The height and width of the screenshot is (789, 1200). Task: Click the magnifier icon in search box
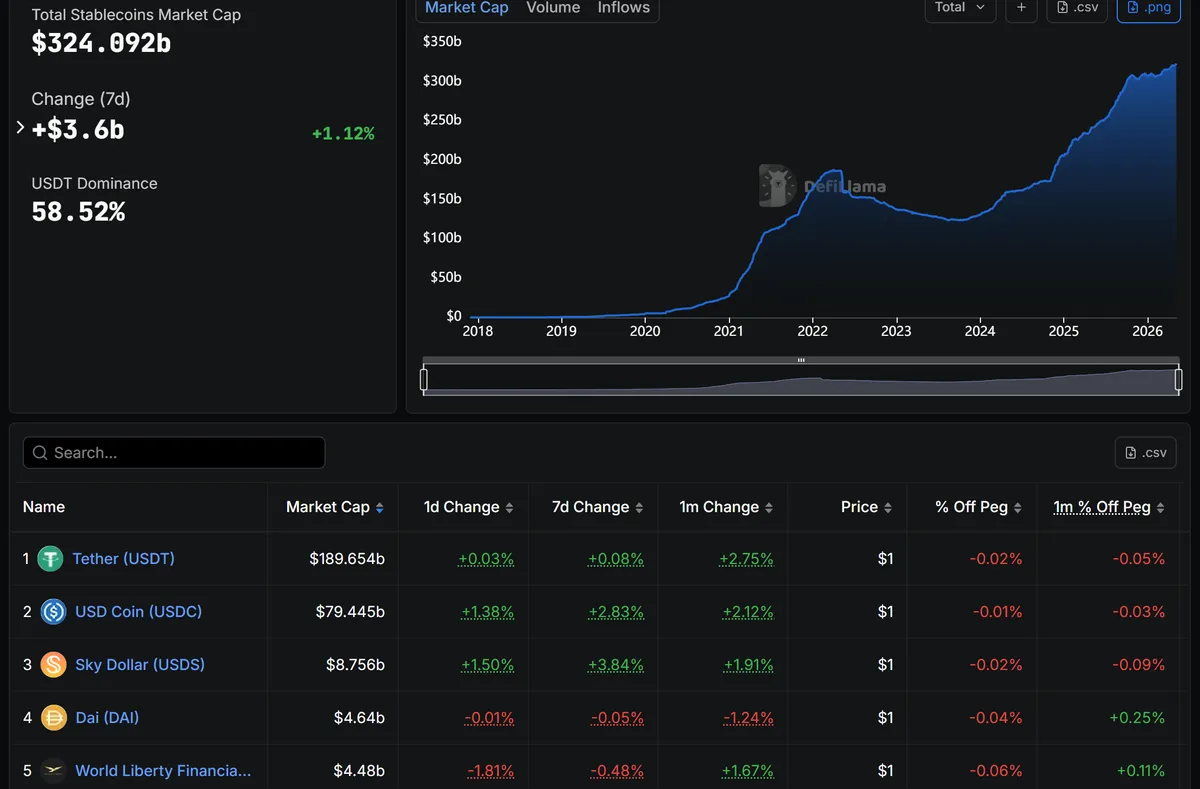pyautogui.click(x=40, y=453)
